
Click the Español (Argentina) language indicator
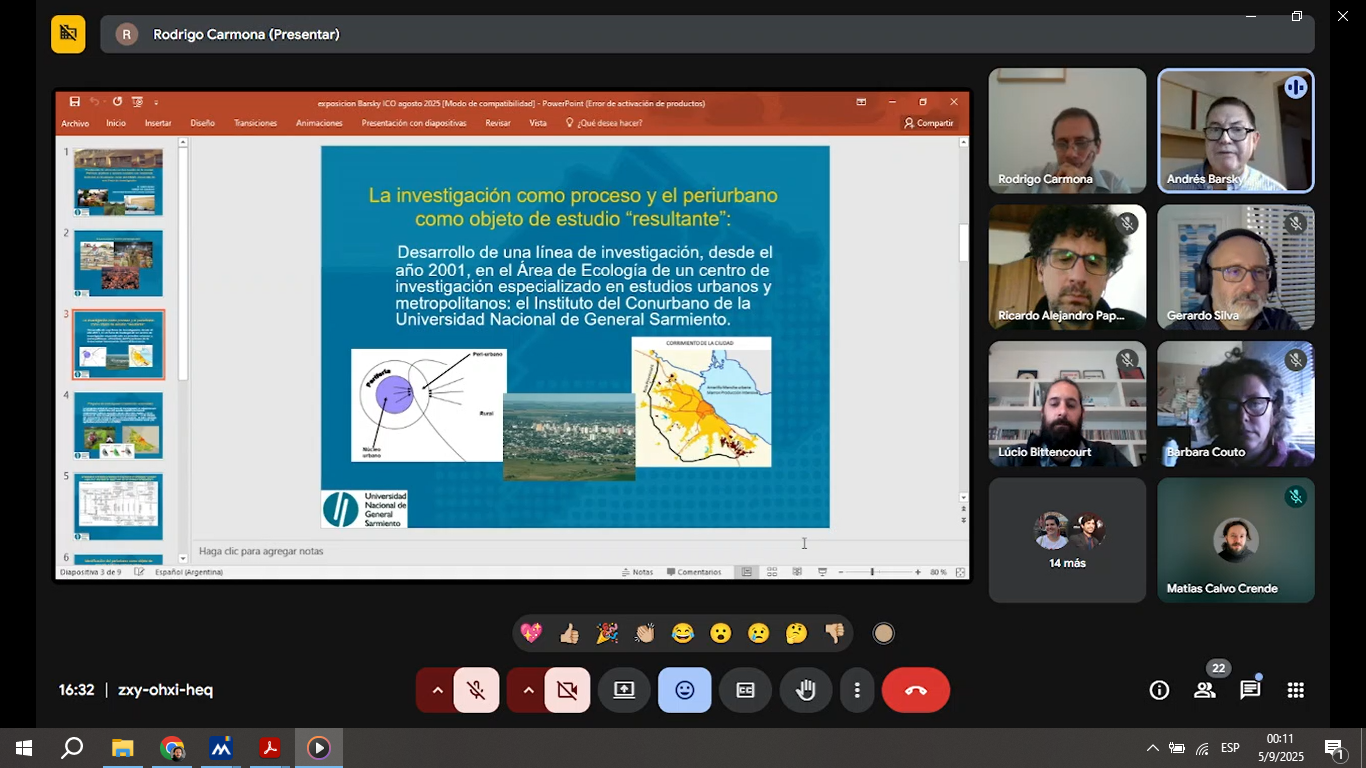(x=189, y=572)
